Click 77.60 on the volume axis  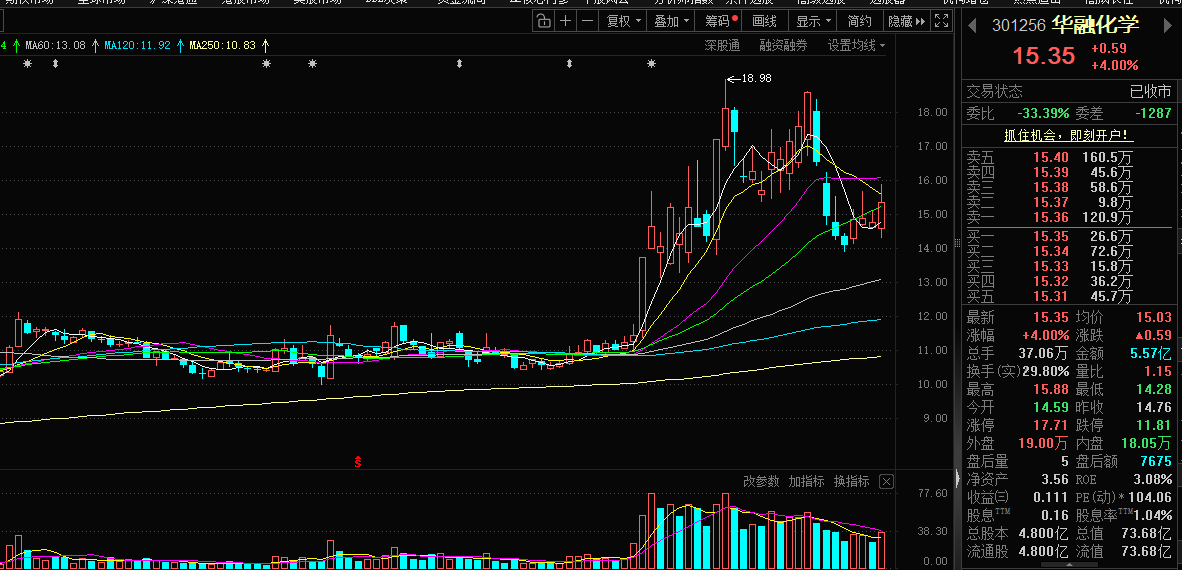coord(932,494)
